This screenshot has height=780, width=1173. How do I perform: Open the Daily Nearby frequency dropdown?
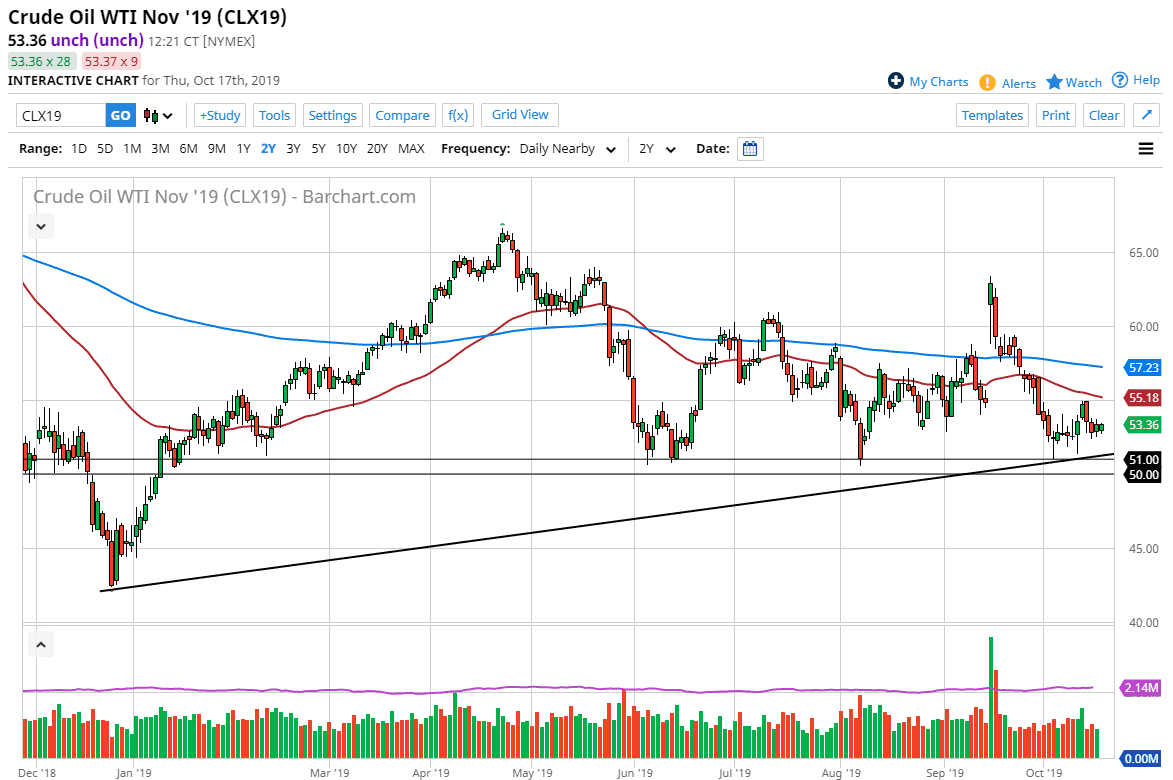[567, 148]
